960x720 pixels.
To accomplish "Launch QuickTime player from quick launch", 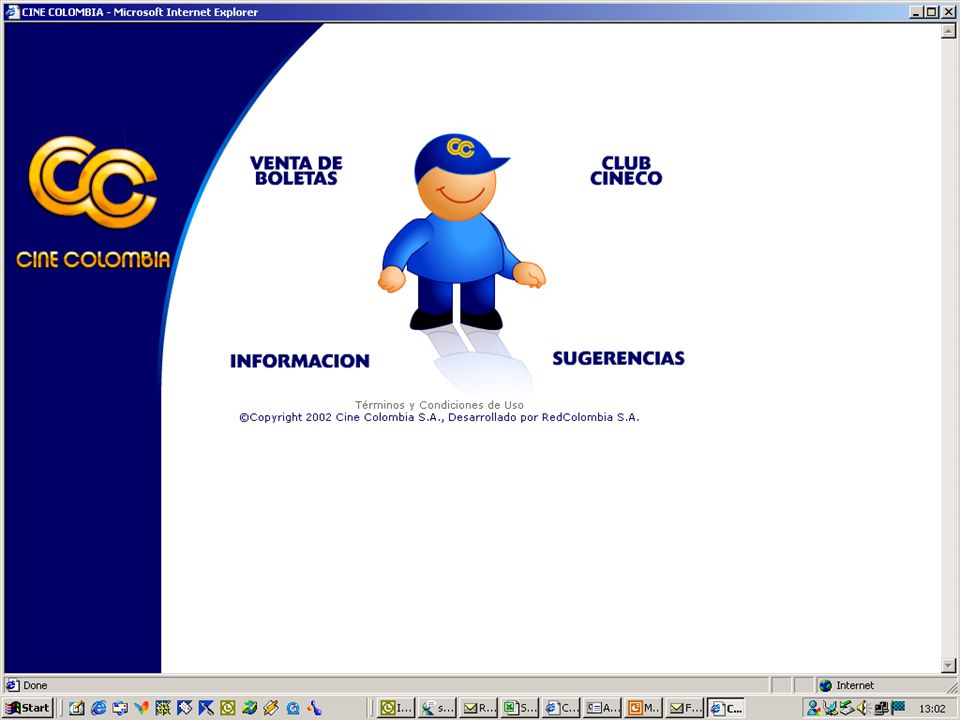I will pyautogui.click(x=293, y=708).
